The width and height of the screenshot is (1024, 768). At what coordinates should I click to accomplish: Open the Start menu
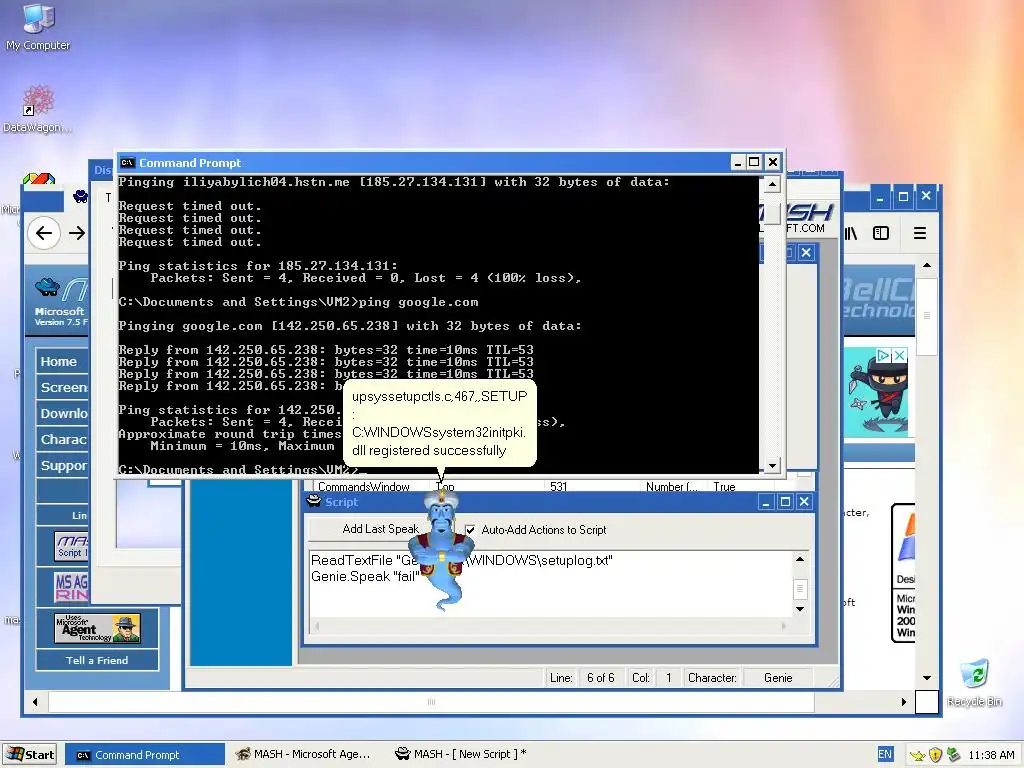tap(30, 754)
